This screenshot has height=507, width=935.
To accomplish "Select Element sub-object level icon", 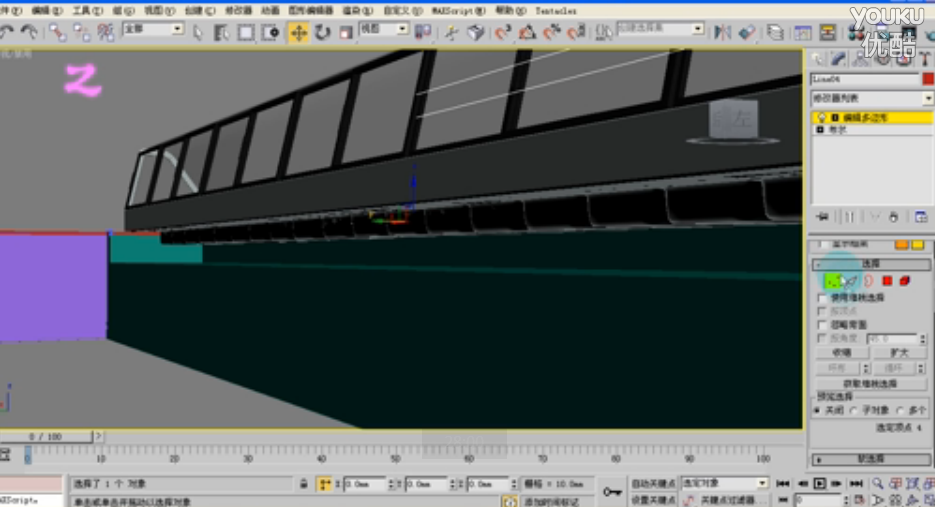I will click(x=905, y=280).
